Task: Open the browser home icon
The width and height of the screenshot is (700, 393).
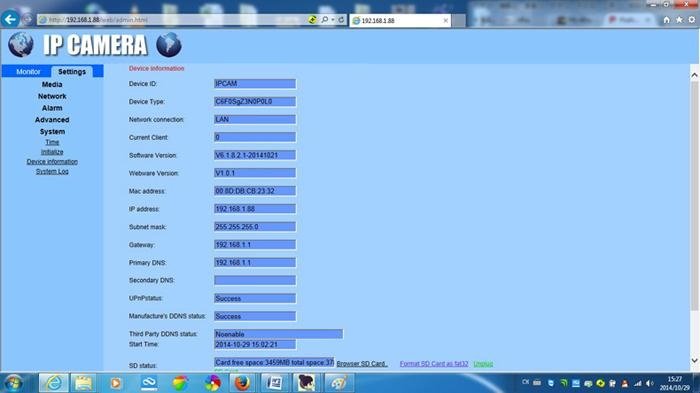Action: pos(667,20)
